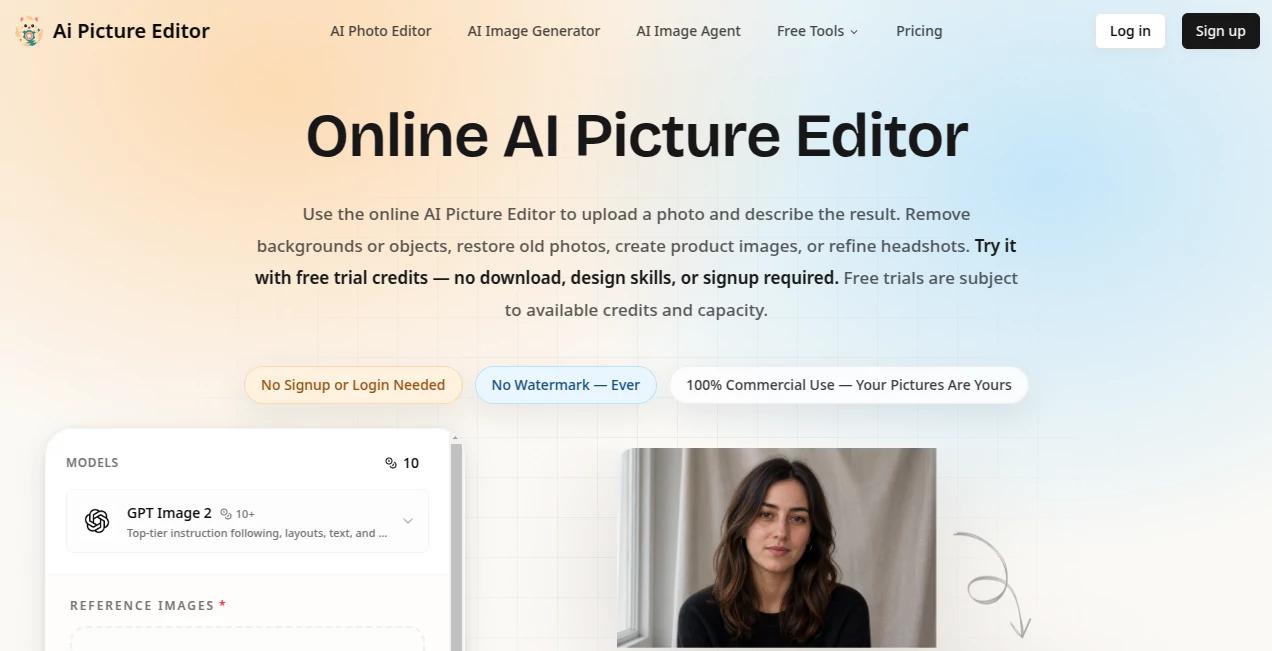
Task: Click the reference images upload area
Action: point(247,639)
